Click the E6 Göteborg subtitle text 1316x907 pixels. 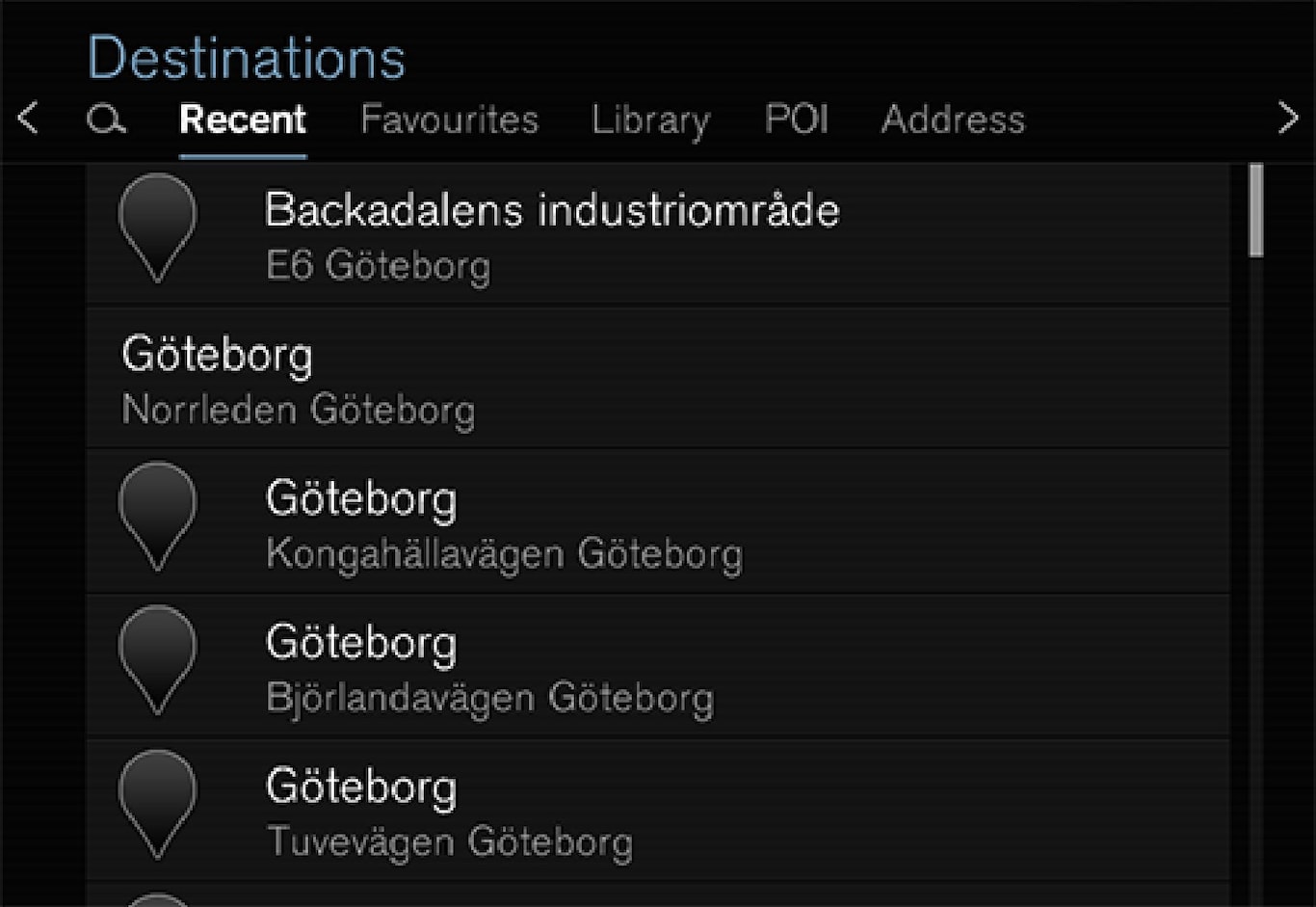click(378, 265)
